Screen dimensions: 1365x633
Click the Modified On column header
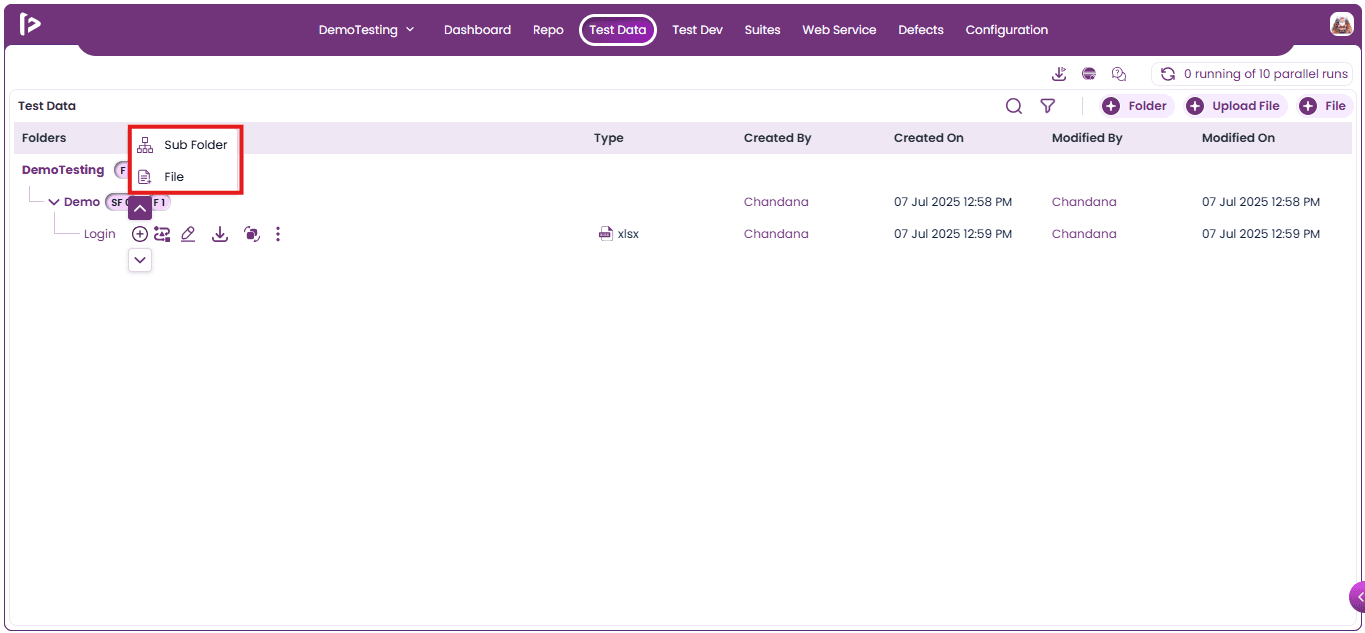pos(1238,138)
